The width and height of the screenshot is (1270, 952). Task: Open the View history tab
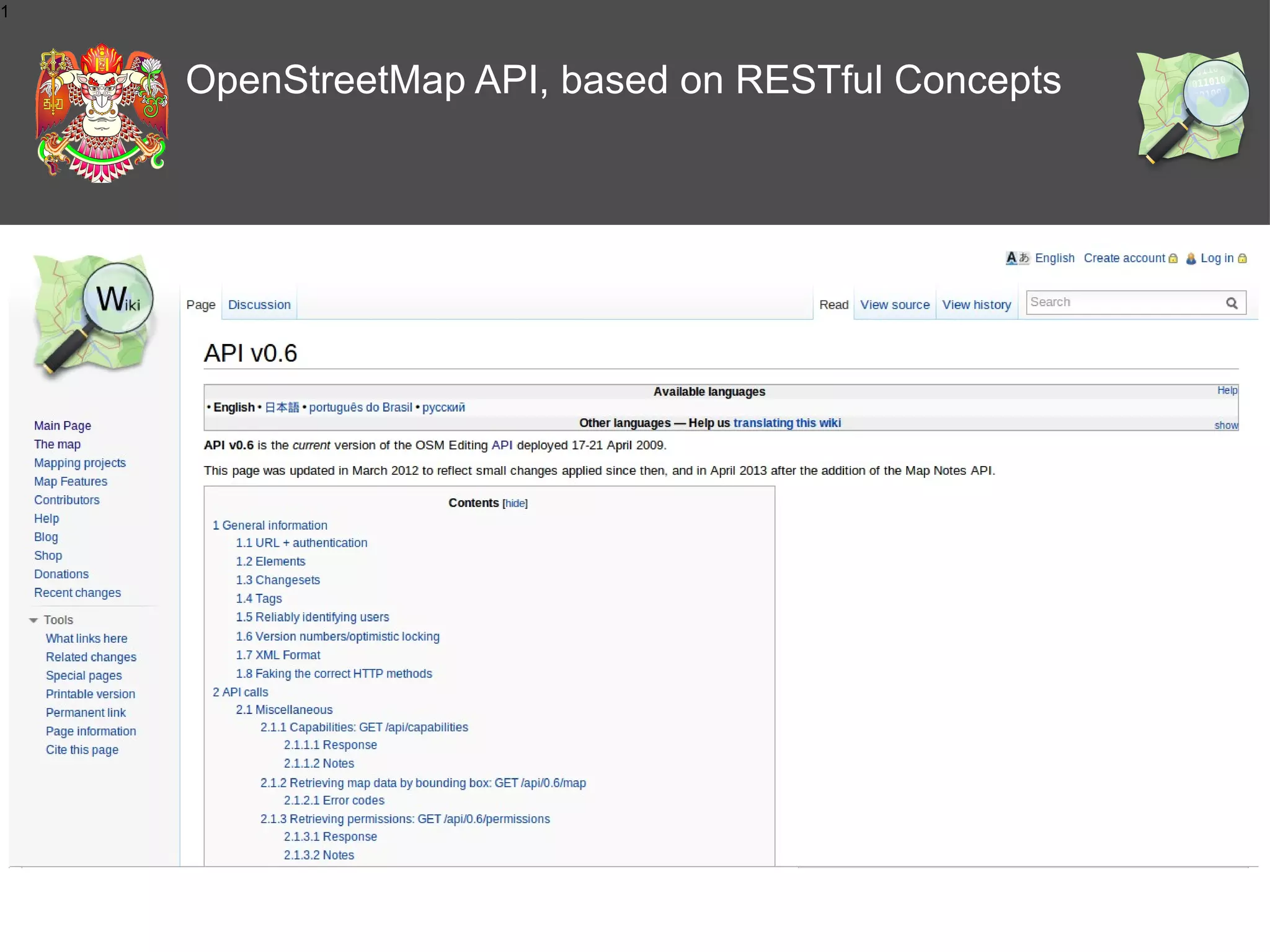[x=977, y=304]
